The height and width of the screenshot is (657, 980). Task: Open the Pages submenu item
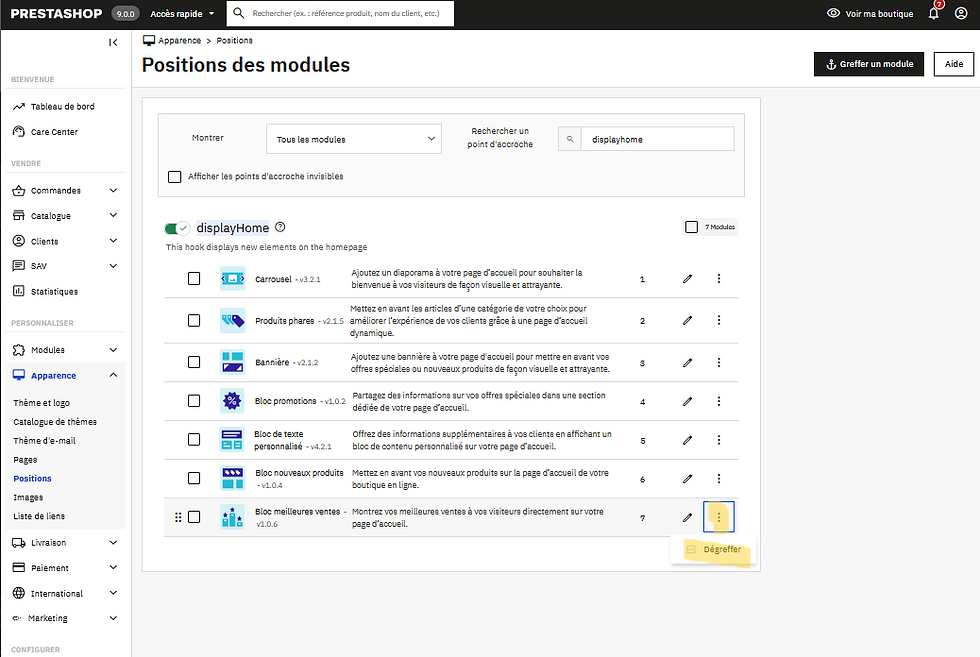tap(25, 460)
